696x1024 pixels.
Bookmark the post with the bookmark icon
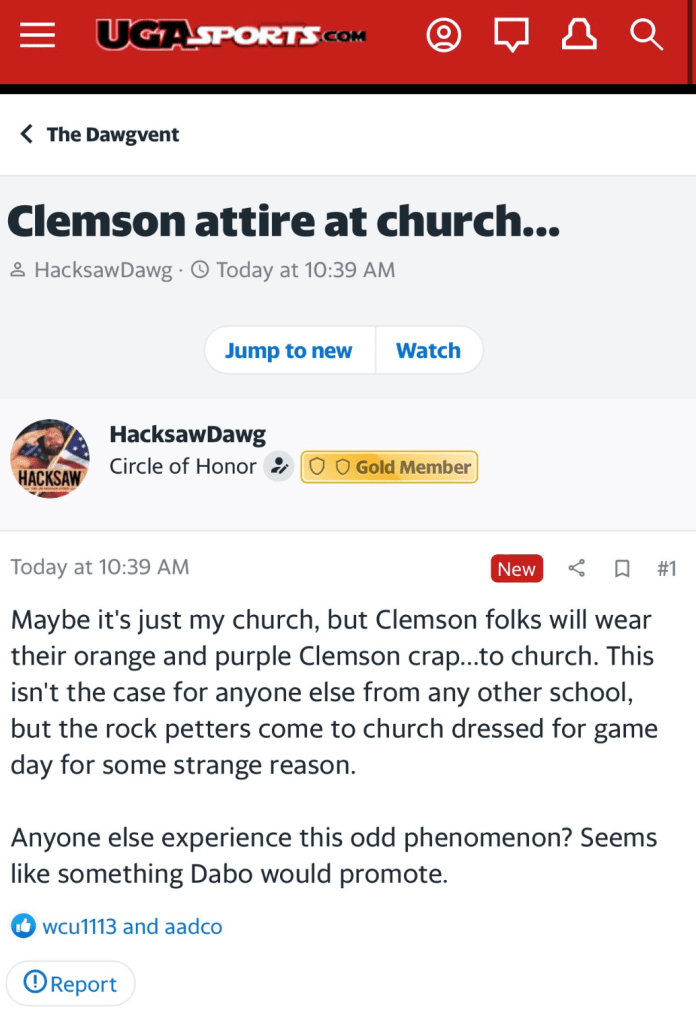622,569
